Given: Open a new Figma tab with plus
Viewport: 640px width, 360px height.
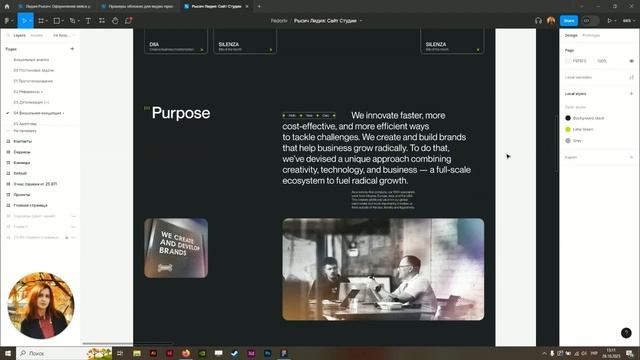Looking at the screenshot, I should [259, 6].
